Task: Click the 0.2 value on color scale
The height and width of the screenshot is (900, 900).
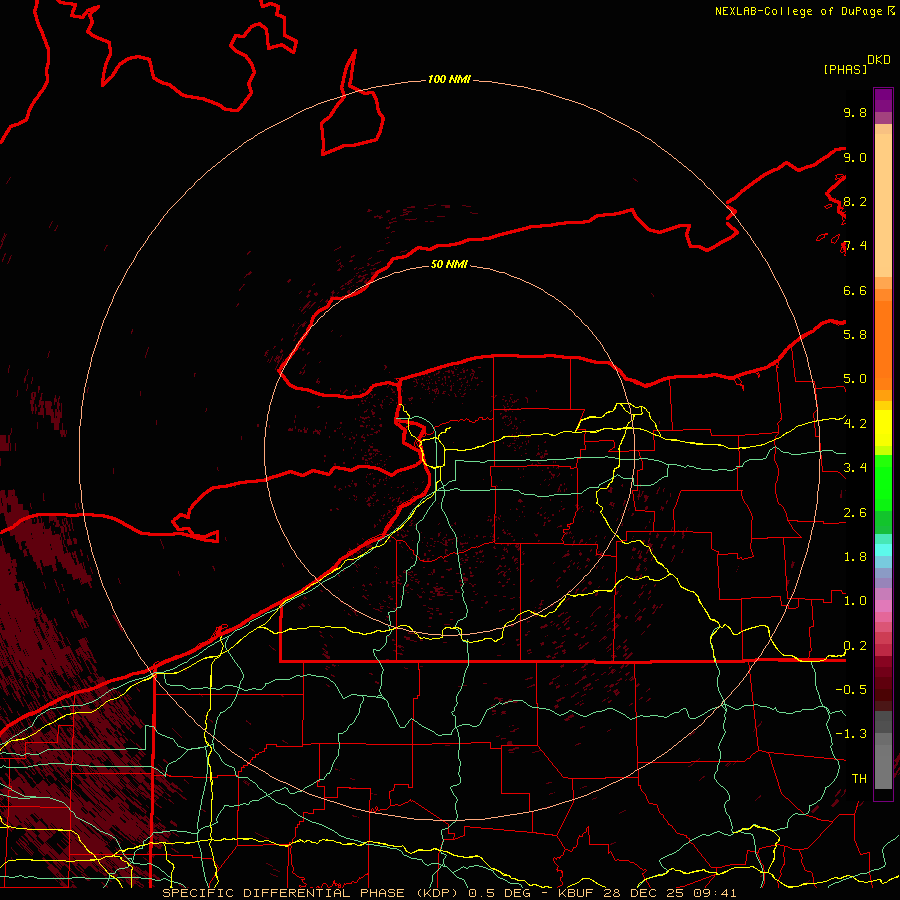Action: (x=855, y=646)
